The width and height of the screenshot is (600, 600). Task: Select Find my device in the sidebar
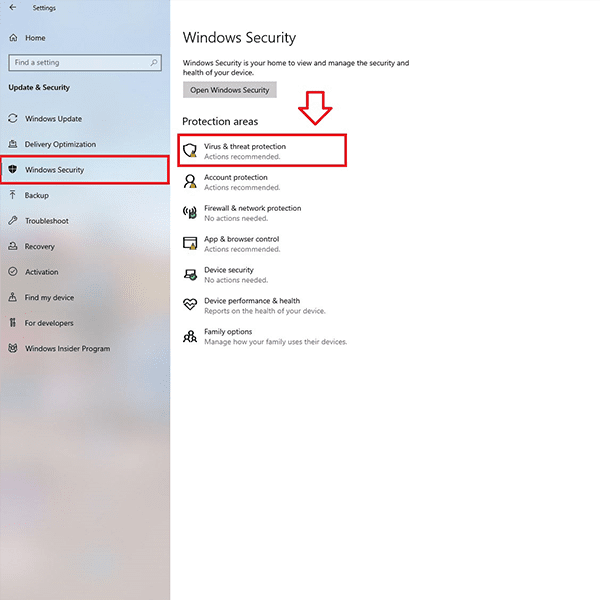point(49,297)
